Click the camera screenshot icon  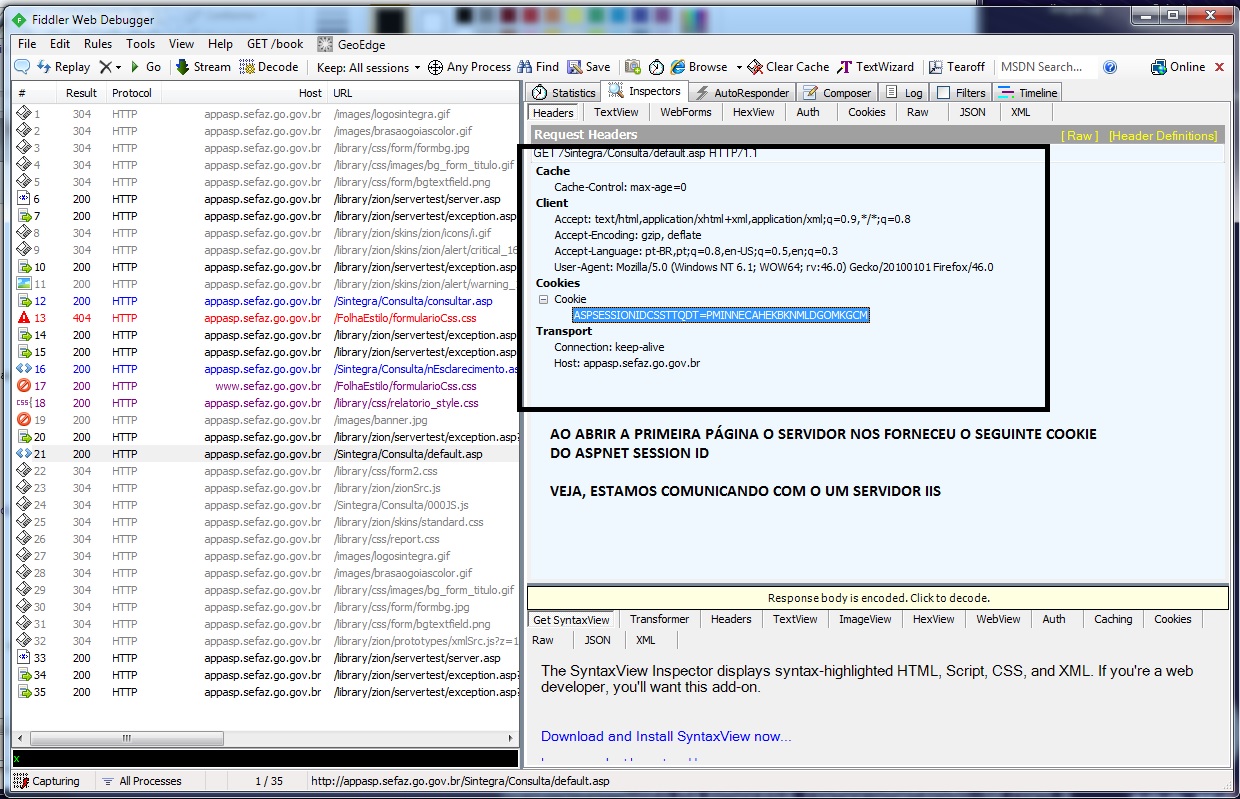(x=634, y=67)
